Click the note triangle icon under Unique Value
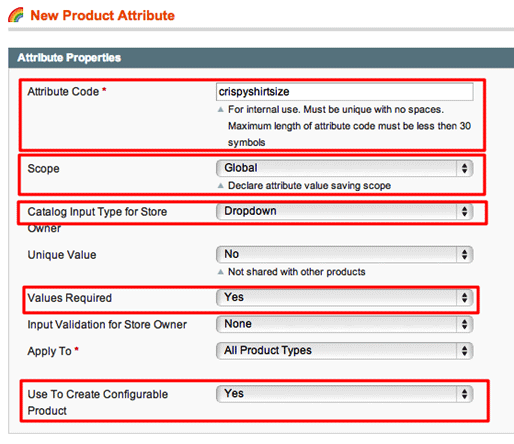The image size is (514, 444). pos(220,272)
